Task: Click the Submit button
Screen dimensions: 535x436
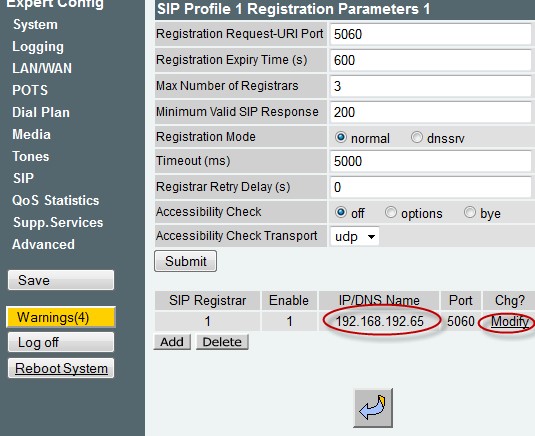Action: pyautogui.click(x=185, y=261)
